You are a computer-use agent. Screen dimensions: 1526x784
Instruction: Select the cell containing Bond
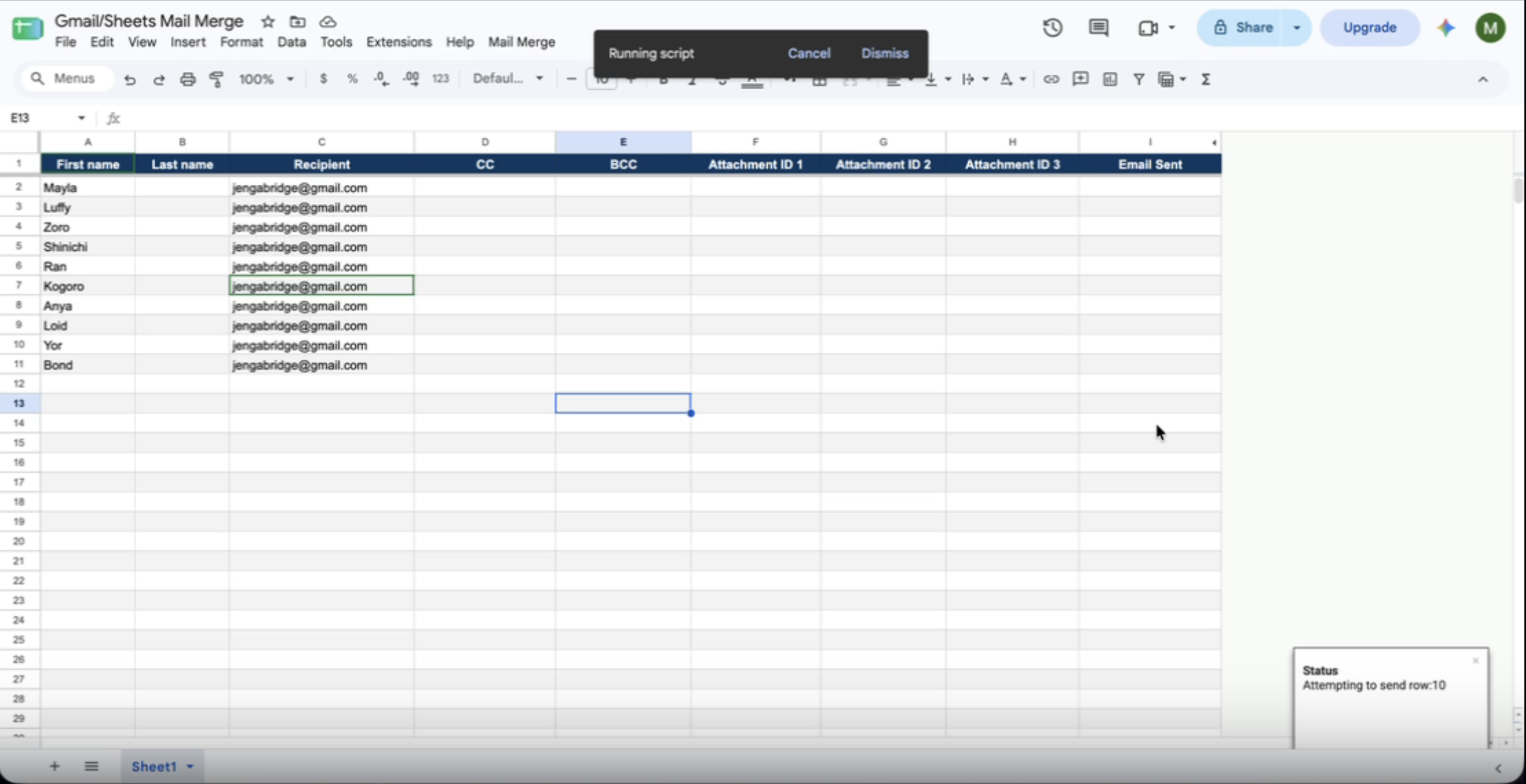[88, 365]
